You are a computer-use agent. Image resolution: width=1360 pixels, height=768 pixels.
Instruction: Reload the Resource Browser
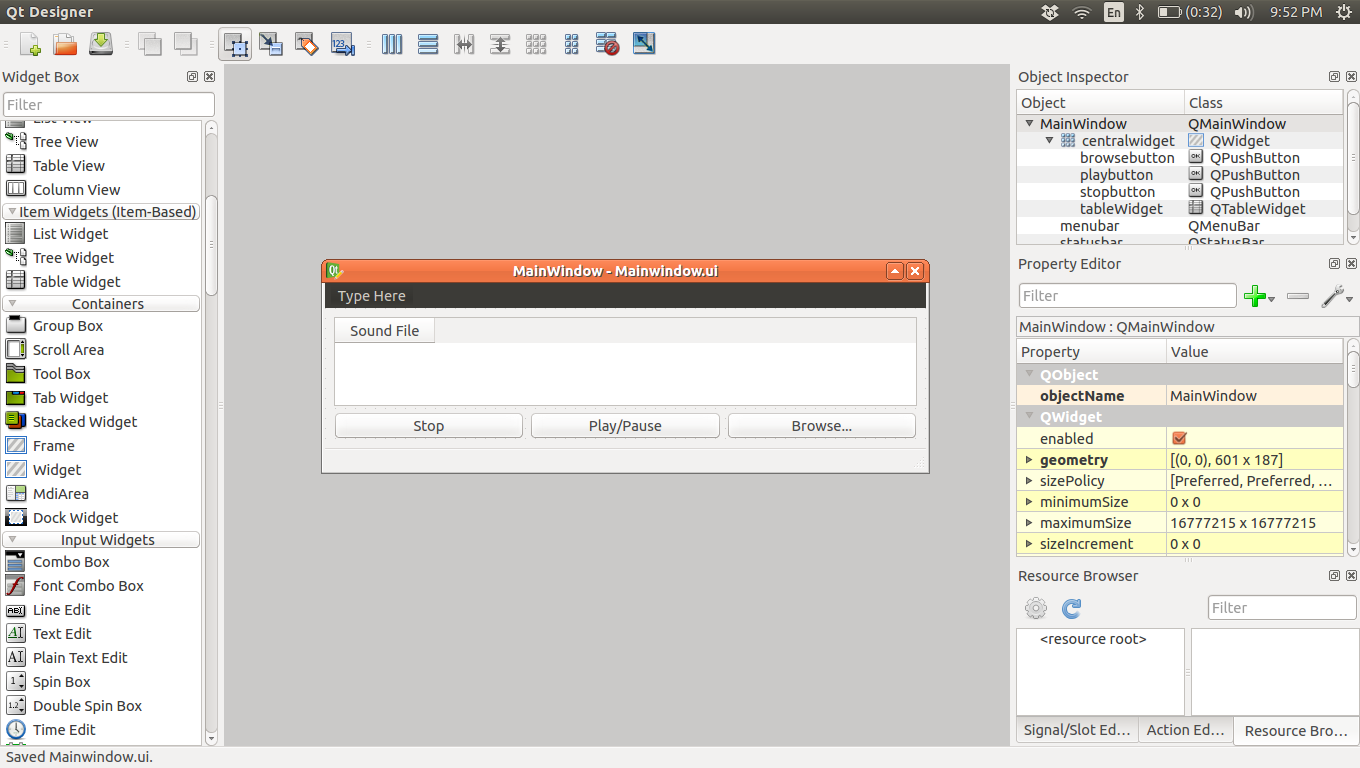click(1070, 608)
